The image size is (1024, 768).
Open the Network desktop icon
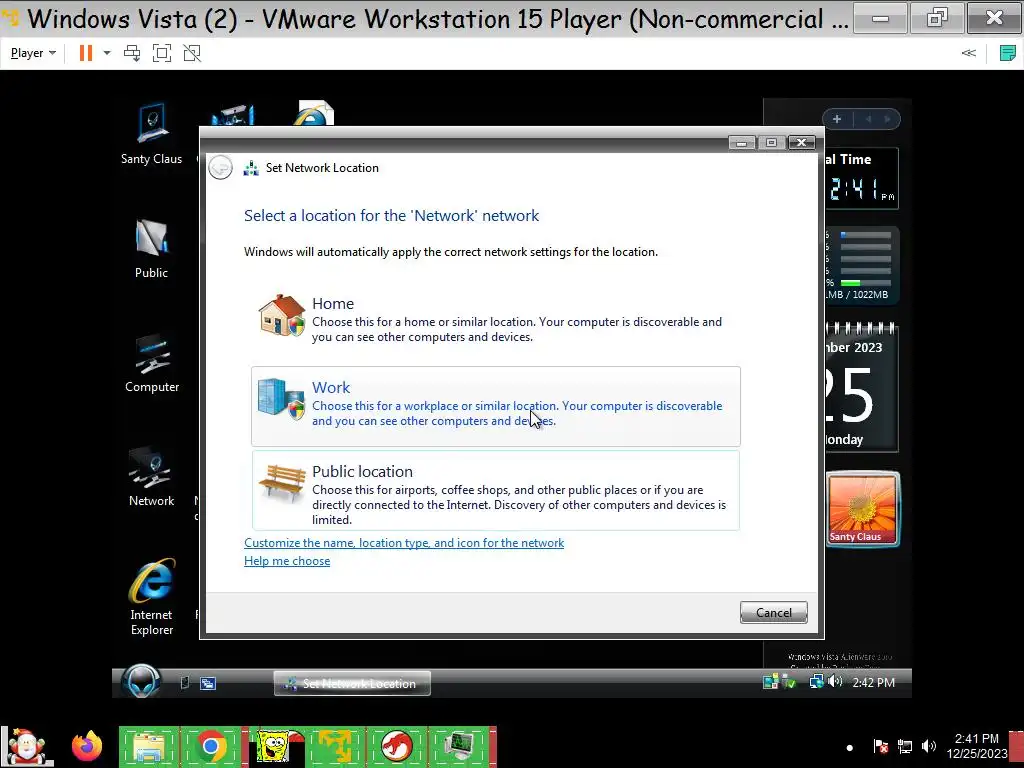click(152, 477)
